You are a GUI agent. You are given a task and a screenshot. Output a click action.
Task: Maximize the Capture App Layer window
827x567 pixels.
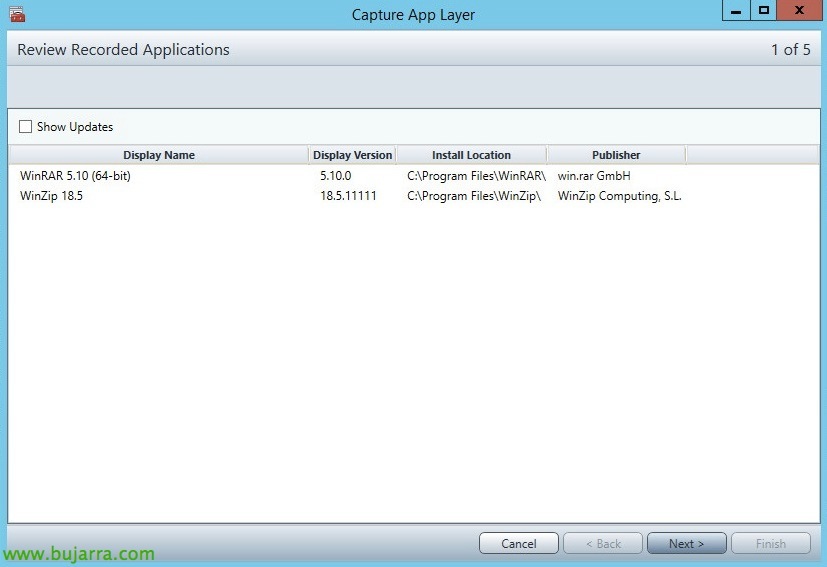763,11
